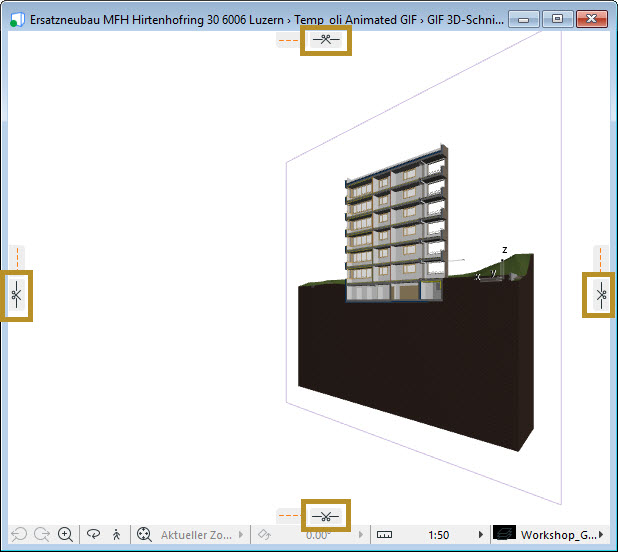Click the Z axis label near origin
Image resolution: width=618 pixels, height=552 pixels.
coord(504,250)
